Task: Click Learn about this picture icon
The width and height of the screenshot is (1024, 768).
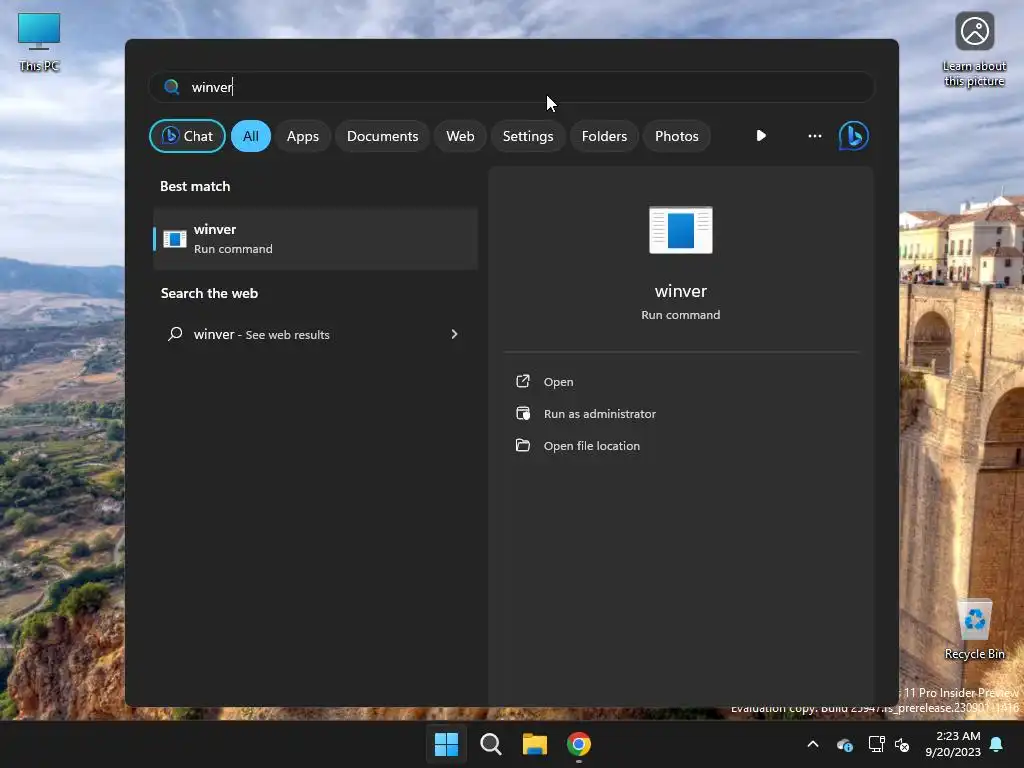Action: pyautogui.click(x=974, y=50)
